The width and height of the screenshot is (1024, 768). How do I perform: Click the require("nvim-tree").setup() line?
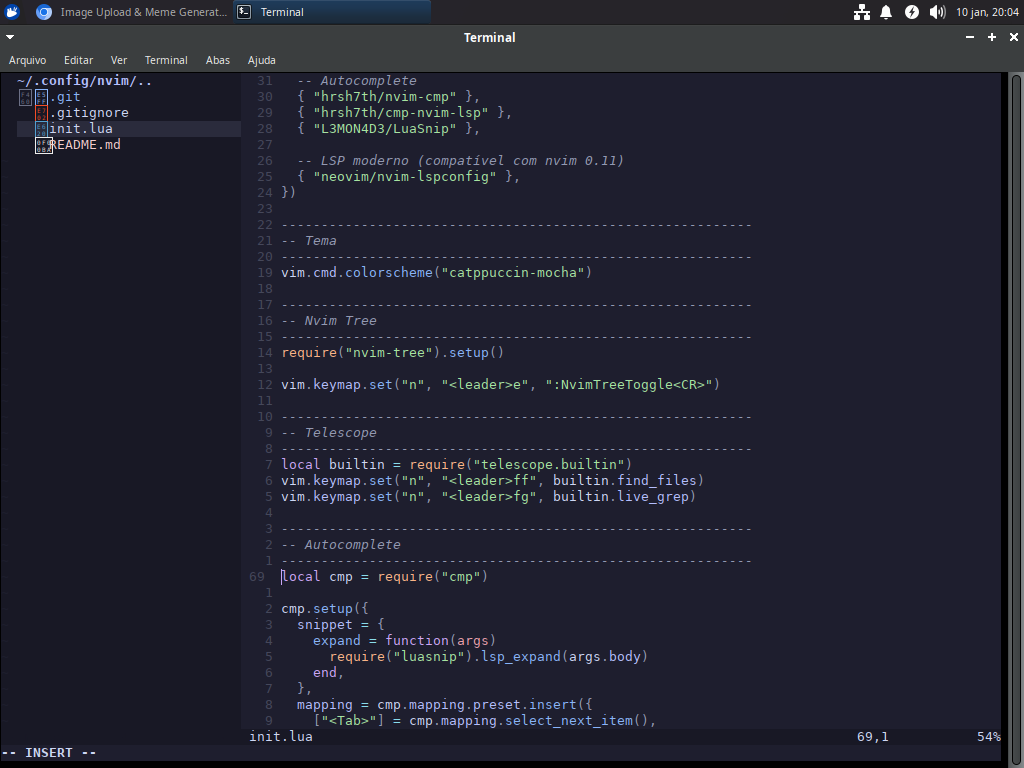point(392,353)
